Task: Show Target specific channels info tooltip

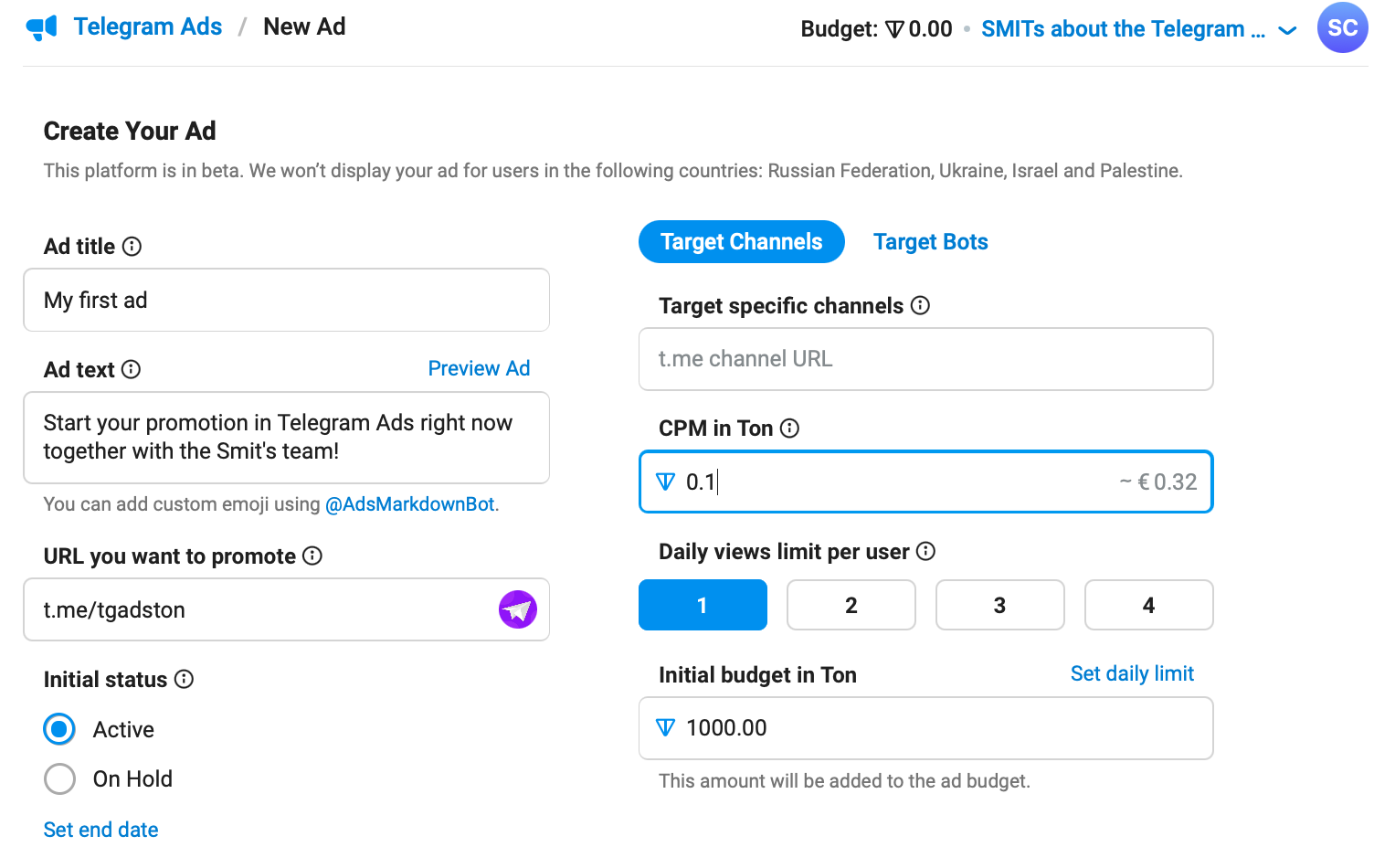Action: pyautogui.click(x=920, y=305)
